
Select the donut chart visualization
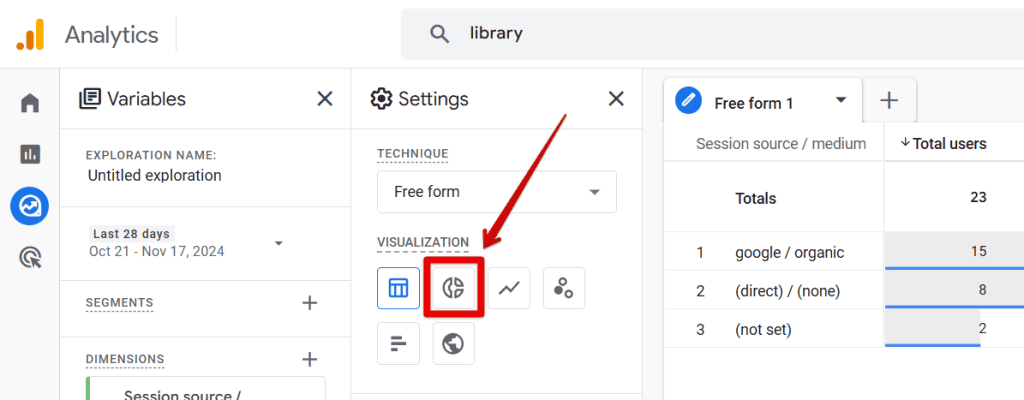tap(454, 288)
